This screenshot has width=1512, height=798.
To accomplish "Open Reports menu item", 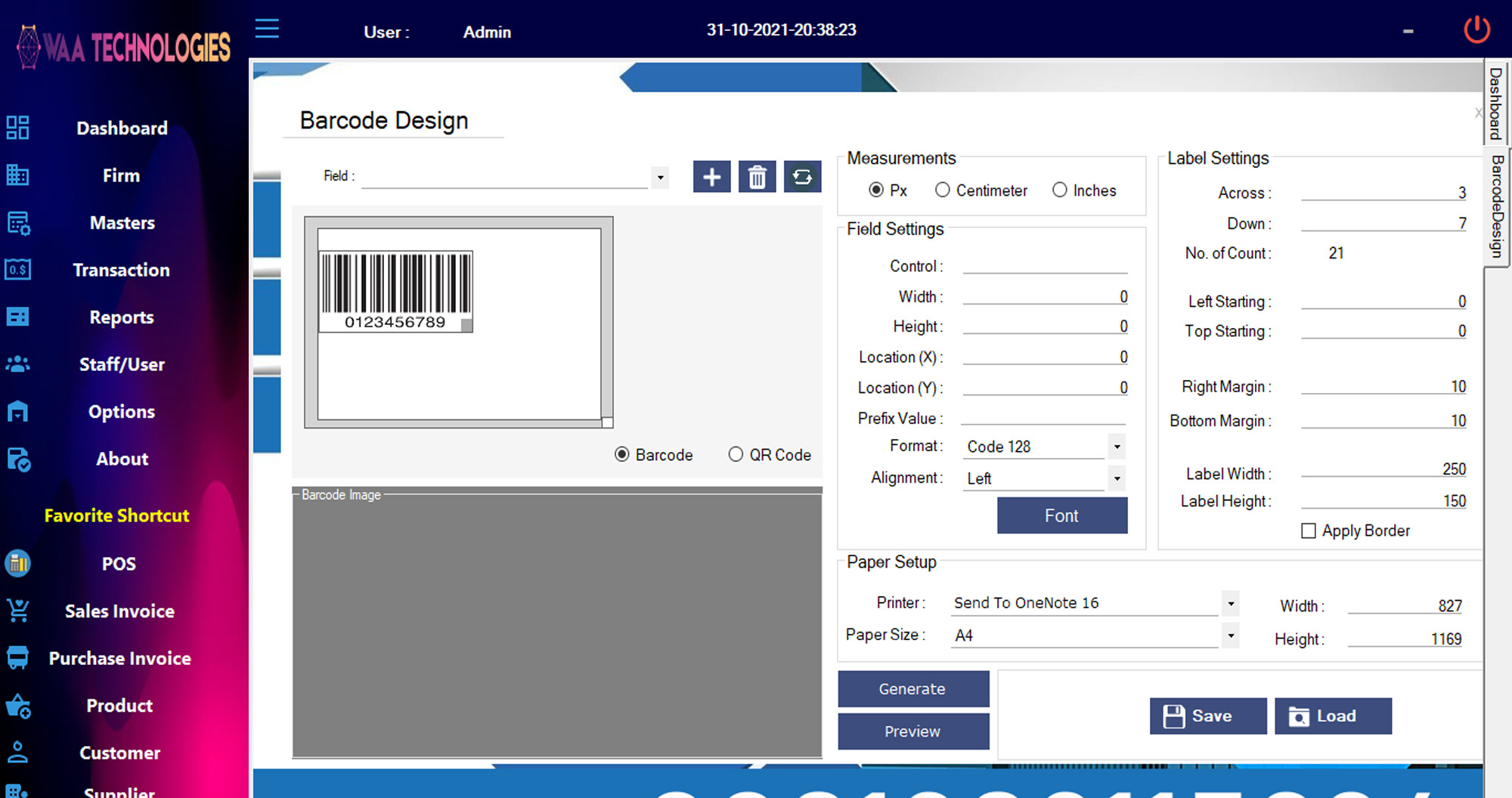I will pyautogui.click(x=122, y=317).
